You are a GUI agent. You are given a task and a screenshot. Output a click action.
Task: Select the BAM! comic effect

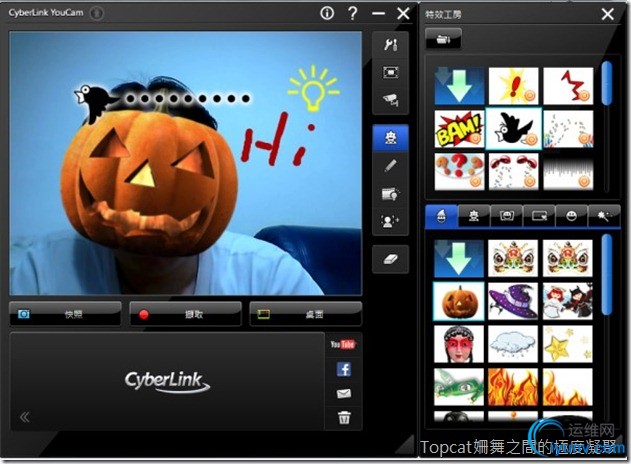(x=459, y=129)
